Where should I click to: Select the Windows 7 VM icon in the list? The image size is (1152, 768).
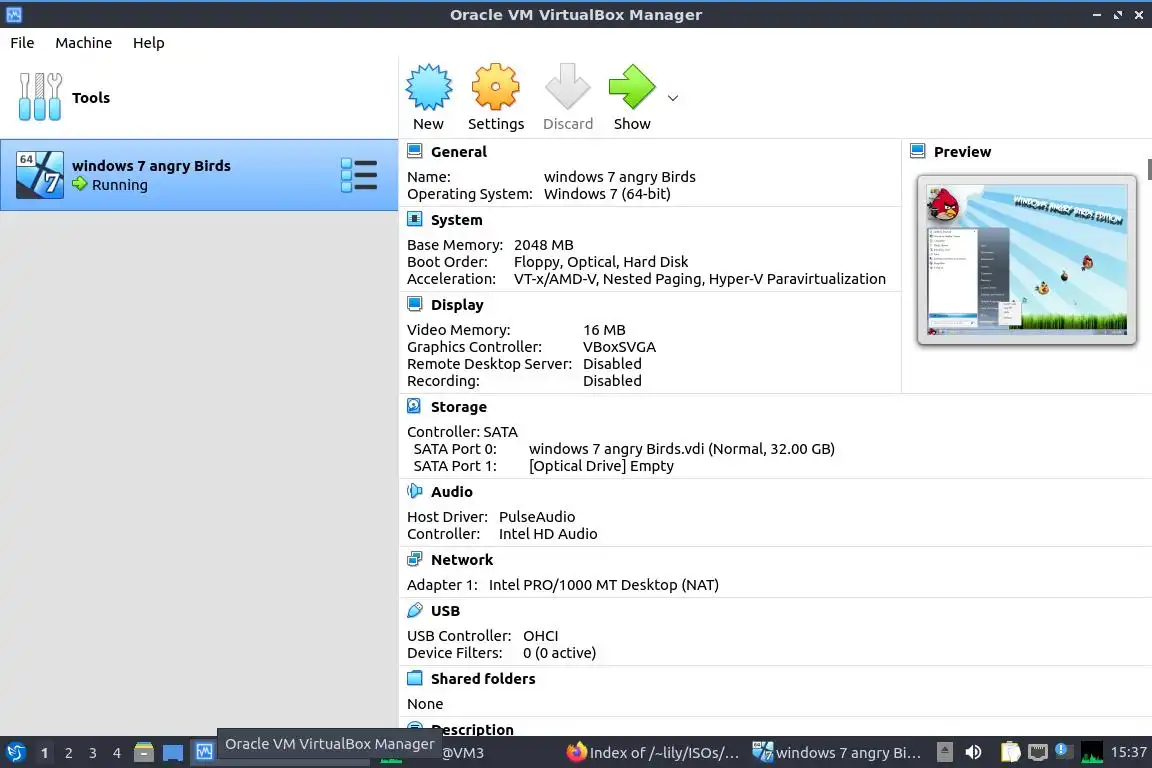(40, 175)
